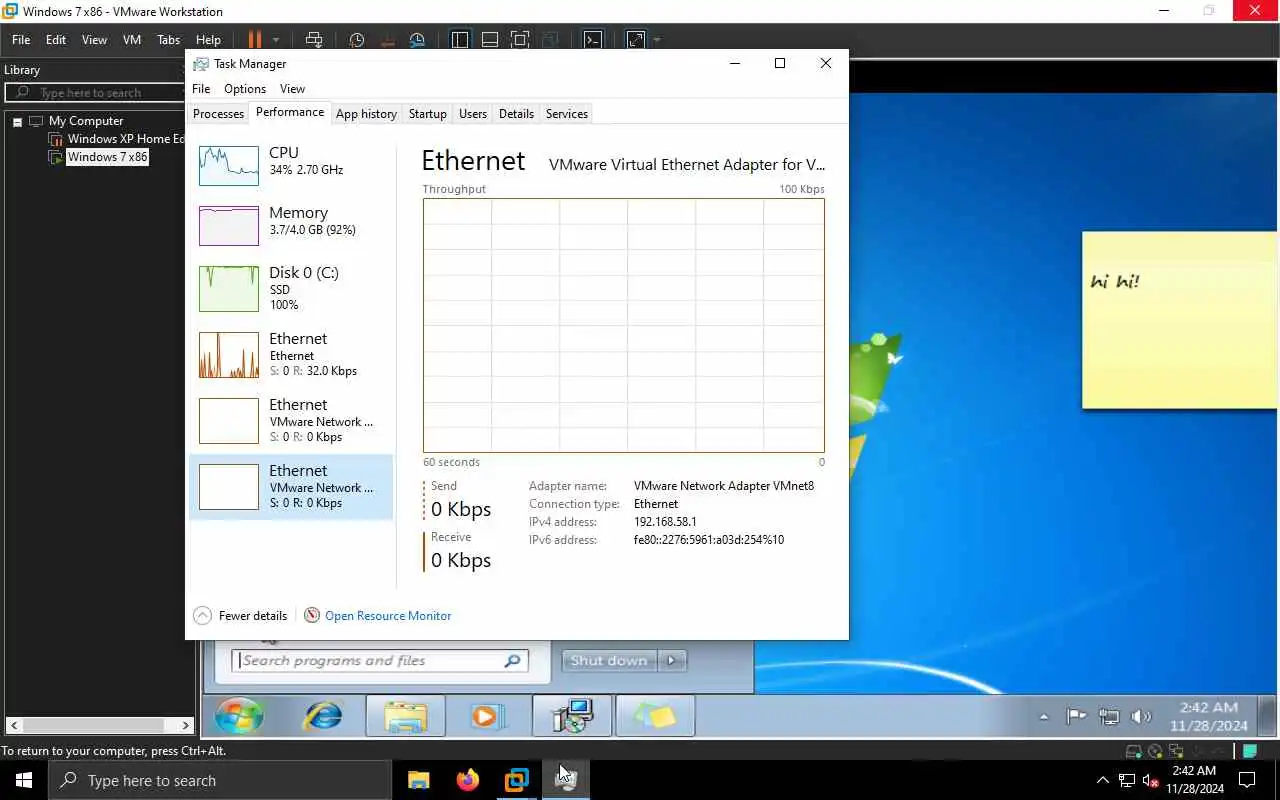Click Sticky Notes icon on Windows 7 taskbar
The width and height of the screenshot is (1280, 800).
coord(655,717)
